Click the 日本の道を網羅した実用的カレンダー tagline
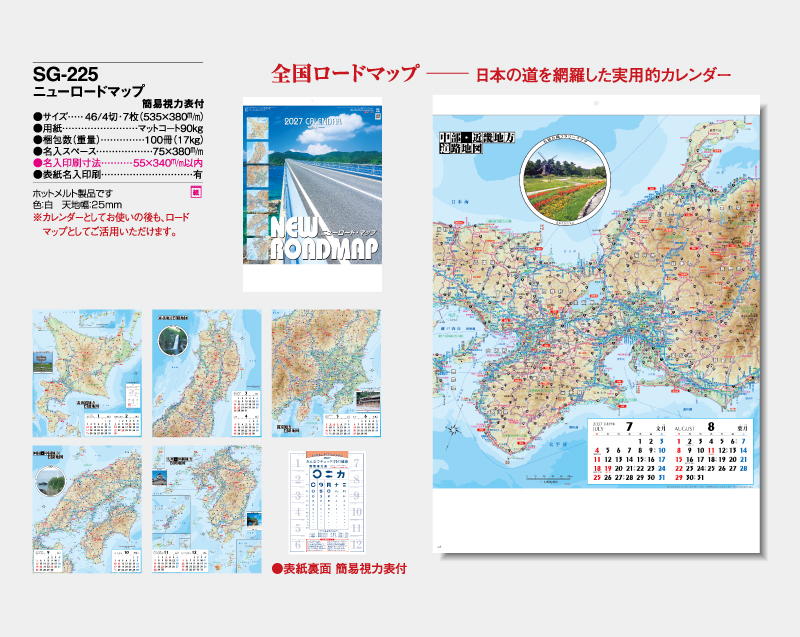The width and height of the screenshot is (800, 637). (604, 75)
